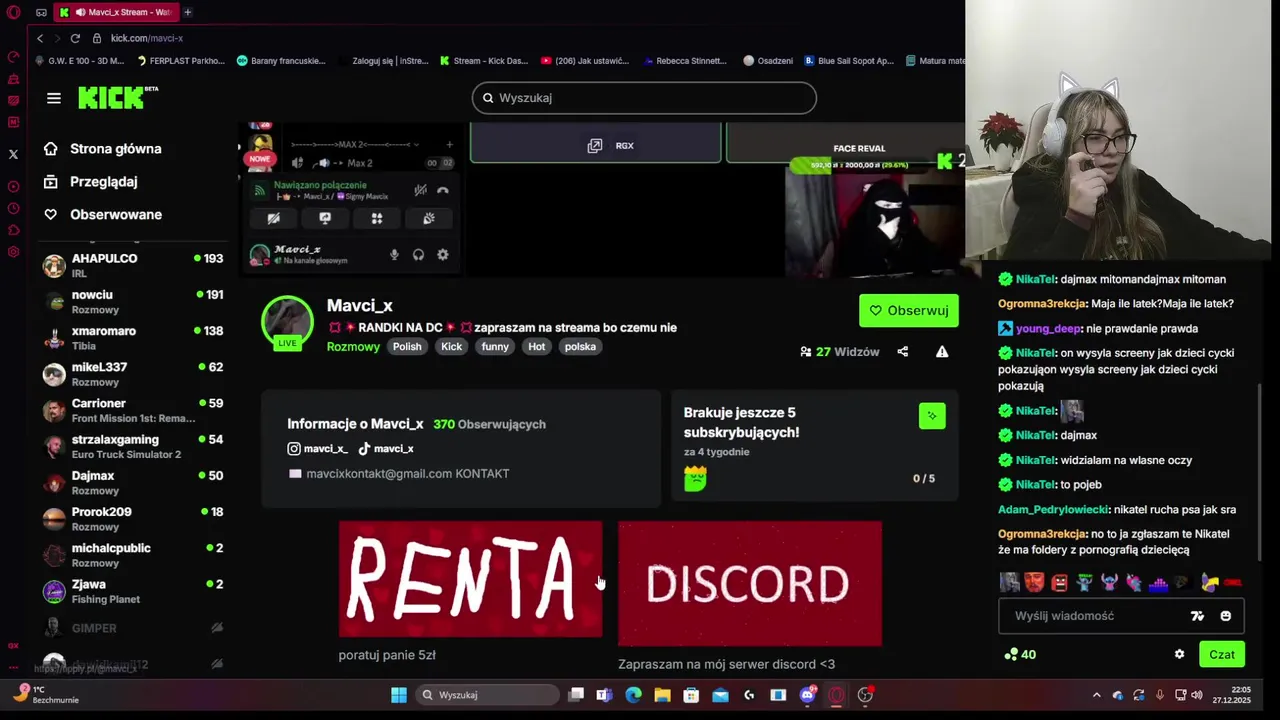Open chat settings gear icon
Viewport: 1280px width, 720px height.
coord(1179,654)
